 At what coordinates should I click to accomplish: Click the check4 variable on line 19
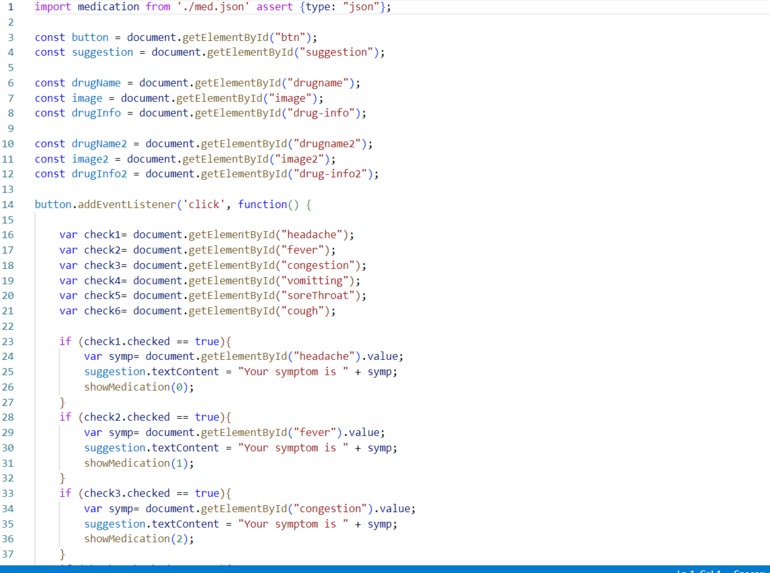(102, 280)
